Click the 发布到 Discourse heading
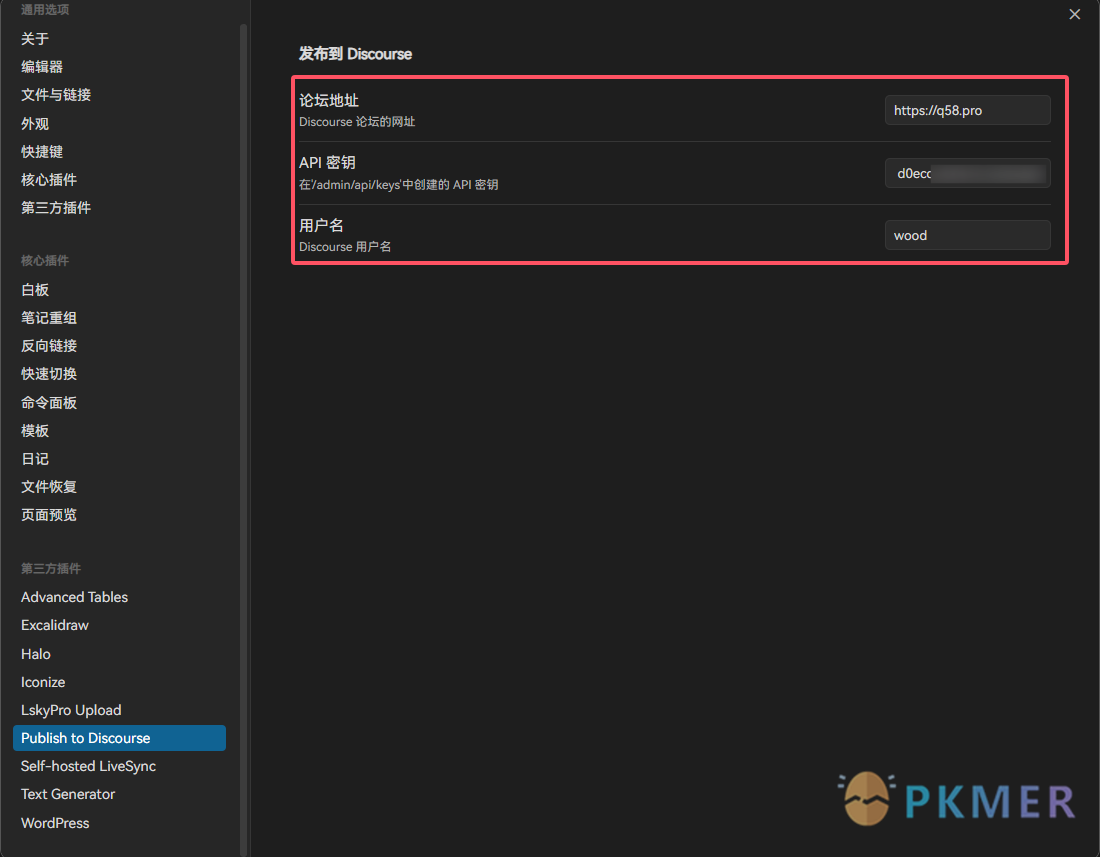1100x857 pixels. click(x=355, y=54)
